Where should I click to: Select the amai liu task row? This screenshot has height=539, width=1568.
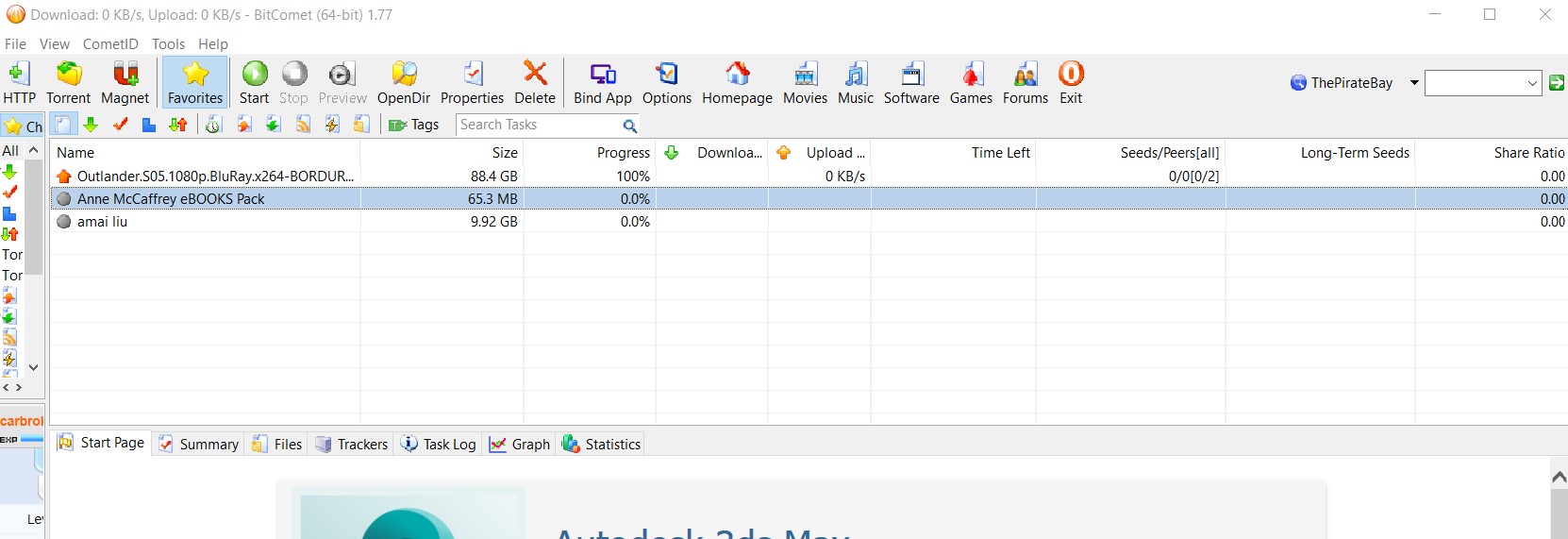coord(809,221)
